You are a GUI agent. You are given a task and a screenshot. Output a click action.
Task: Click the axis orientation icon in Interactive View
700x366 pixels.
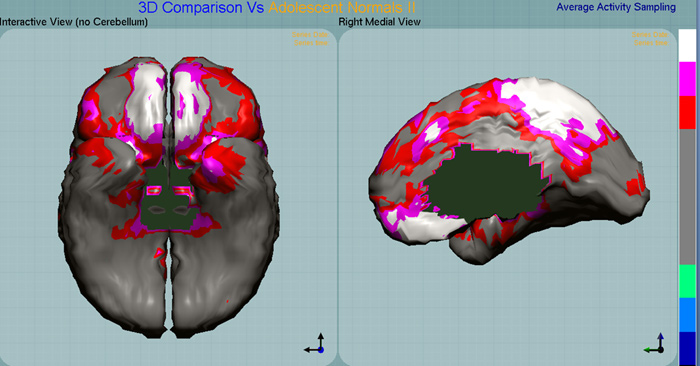tap(315, 344)
